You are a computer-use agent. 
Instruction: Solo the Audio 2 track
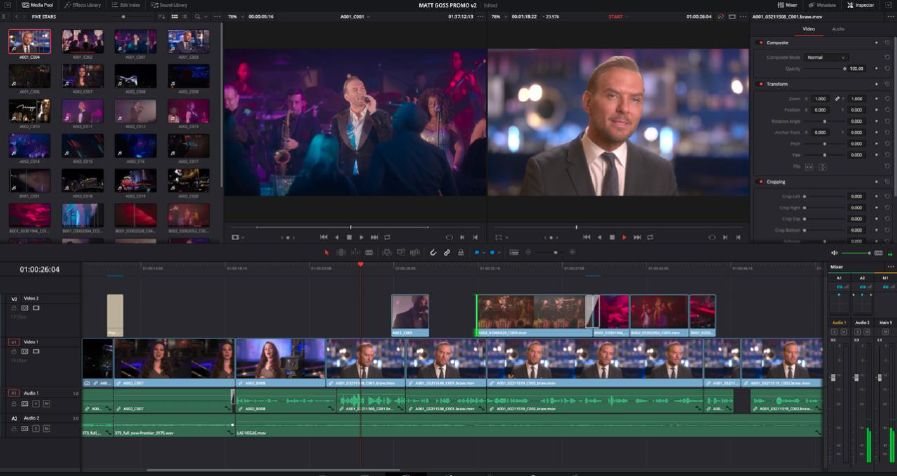point(35,428)
